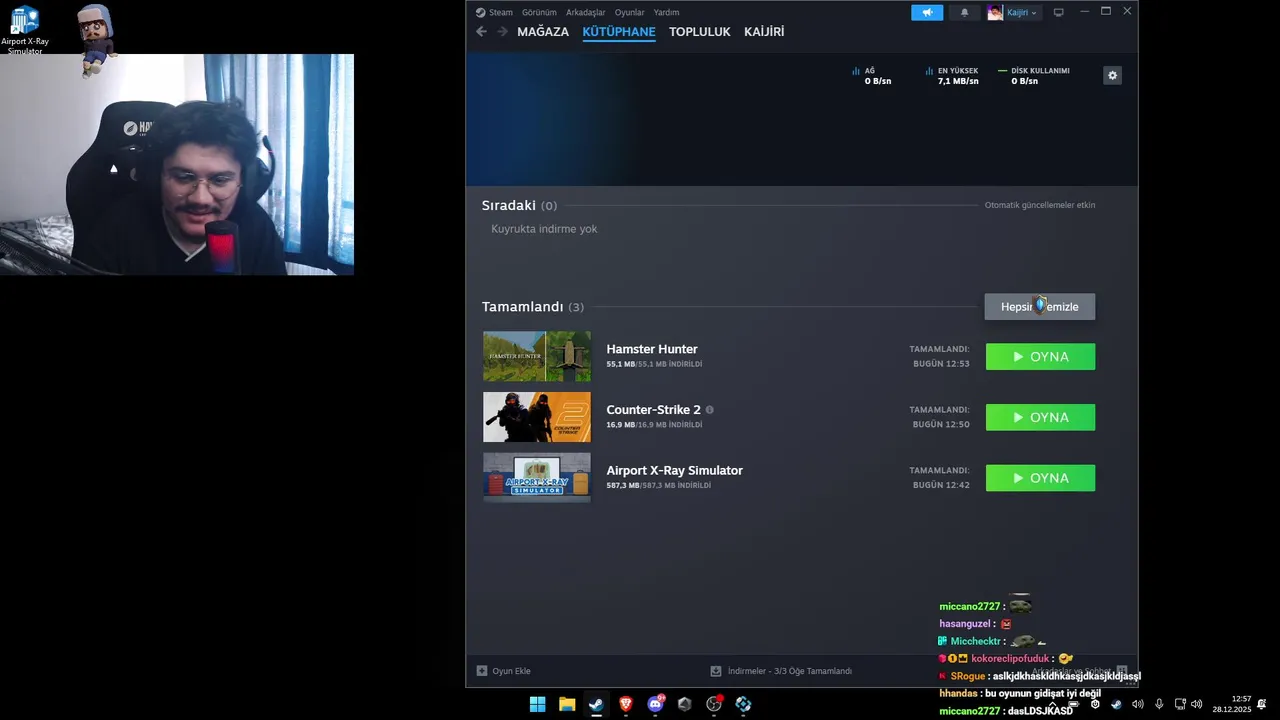Play Airport X-Ray Simulator with OYNA button
Viewport: 1280px width, 720px height.
[x=1040, y=478]
